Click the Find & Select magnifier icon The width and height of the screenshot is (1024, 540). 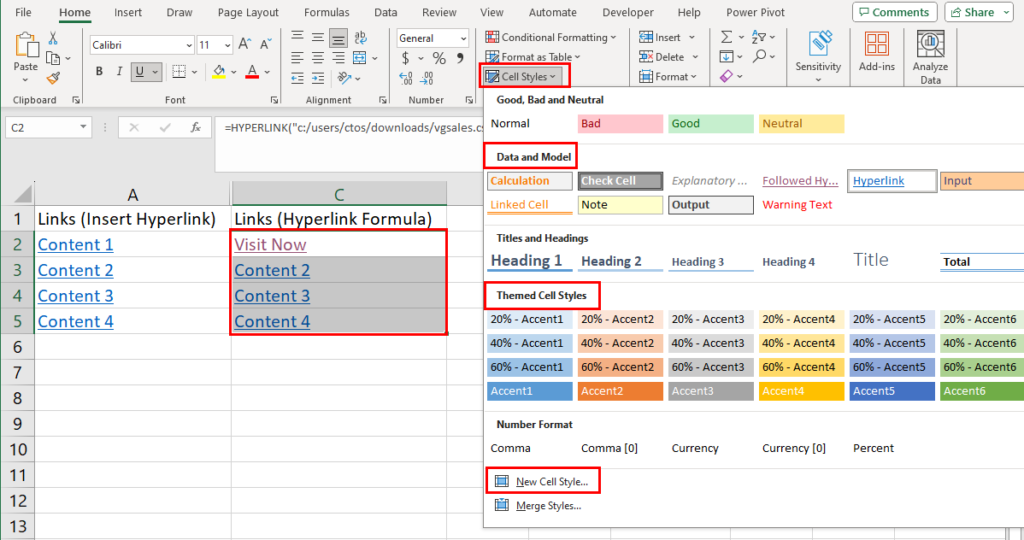pos(759,57)
